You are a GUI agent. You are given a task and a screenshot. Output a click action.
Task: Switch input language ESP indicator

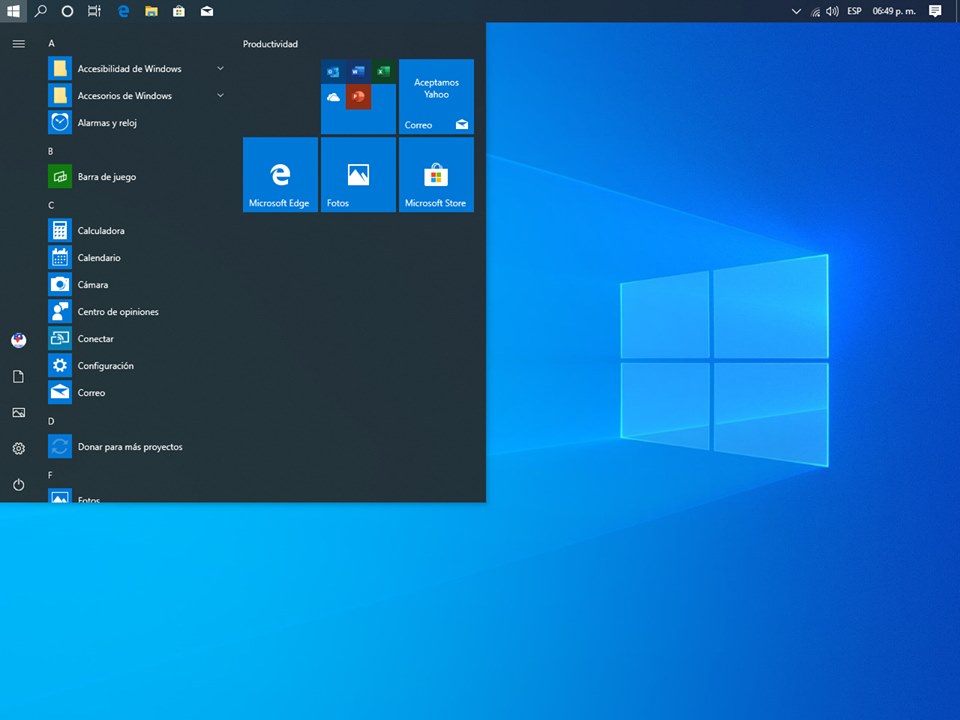pyautogui.click(x=854, y=11)
